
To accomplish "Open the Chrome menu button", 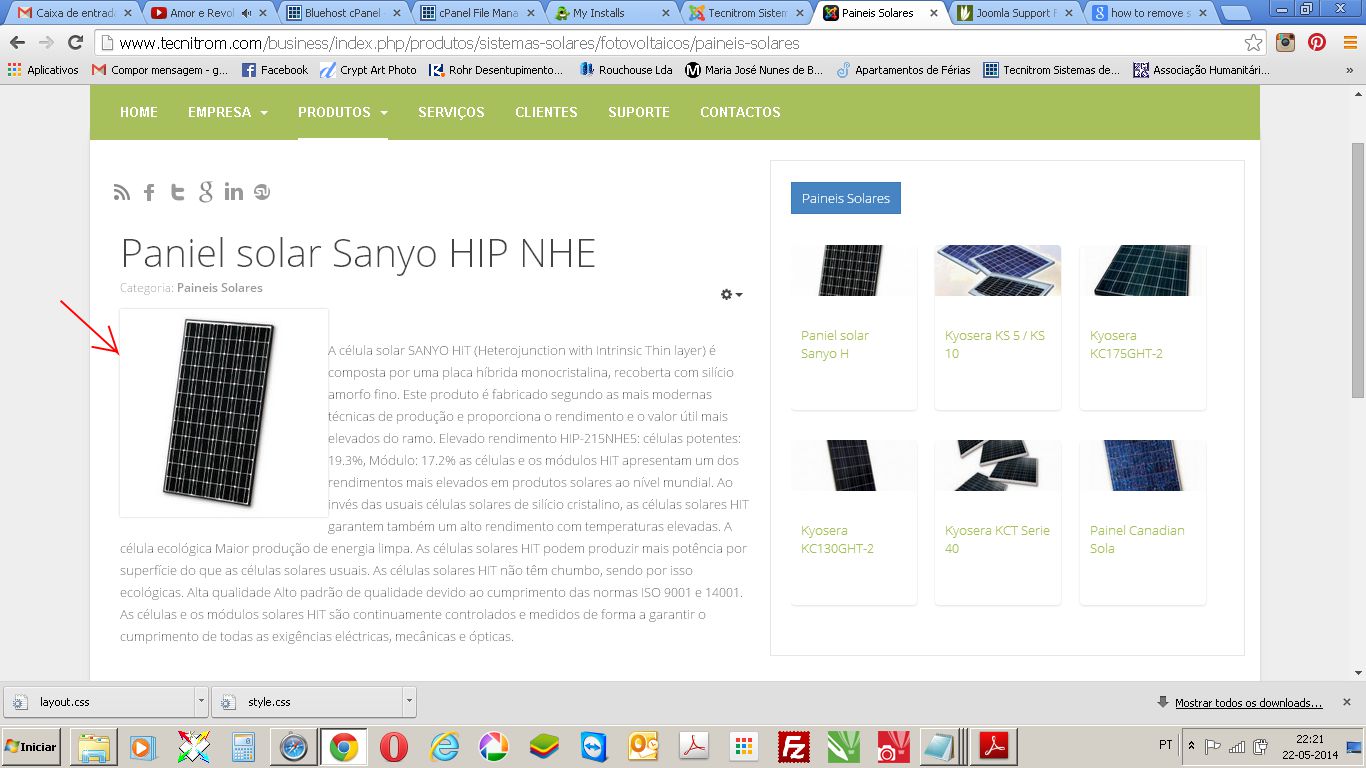I will coord(1348,43).
